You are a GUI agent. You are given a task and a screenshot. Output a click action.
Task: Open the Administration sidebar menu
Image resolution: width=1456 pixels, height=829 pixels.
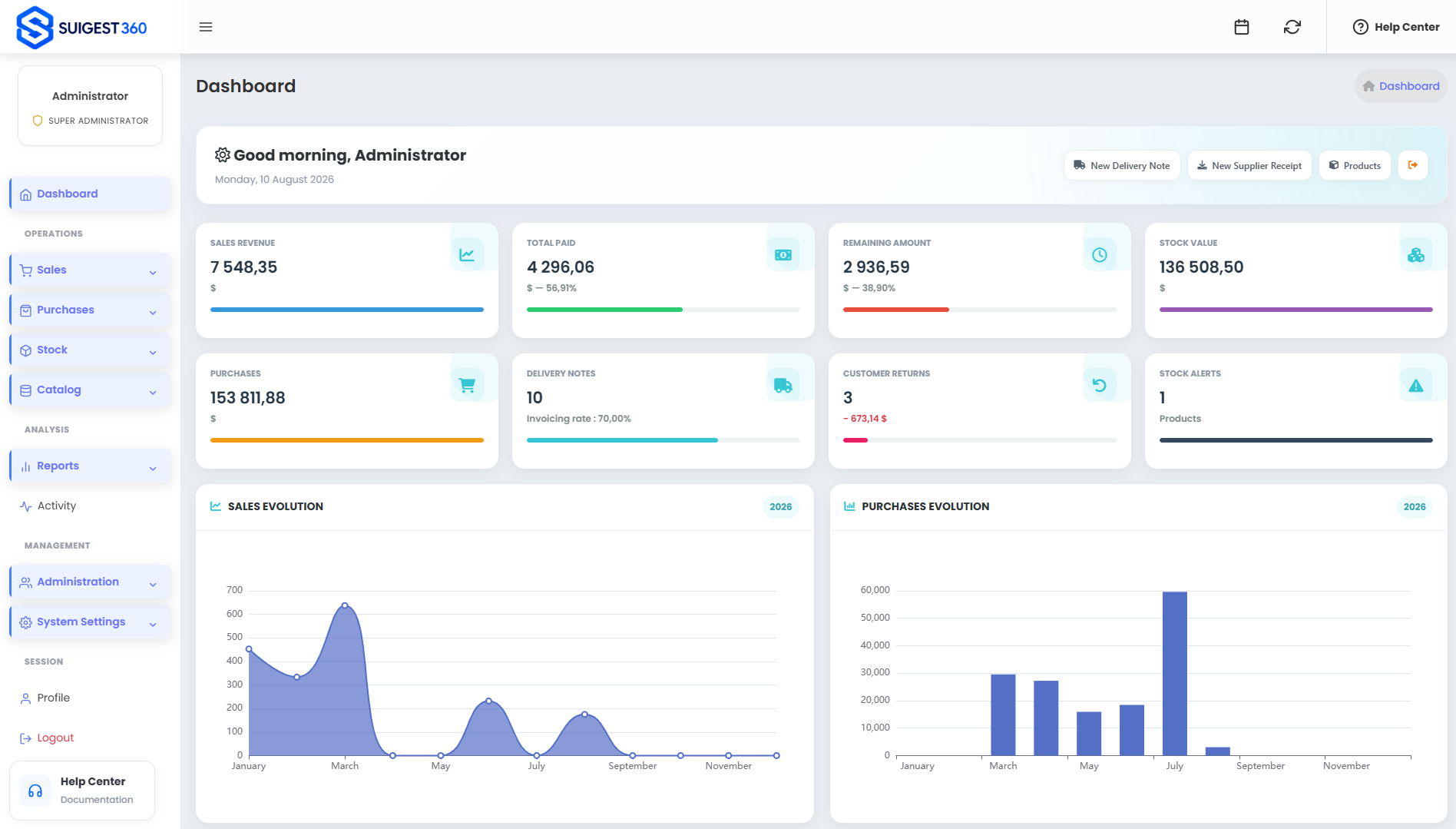[91, 582]
